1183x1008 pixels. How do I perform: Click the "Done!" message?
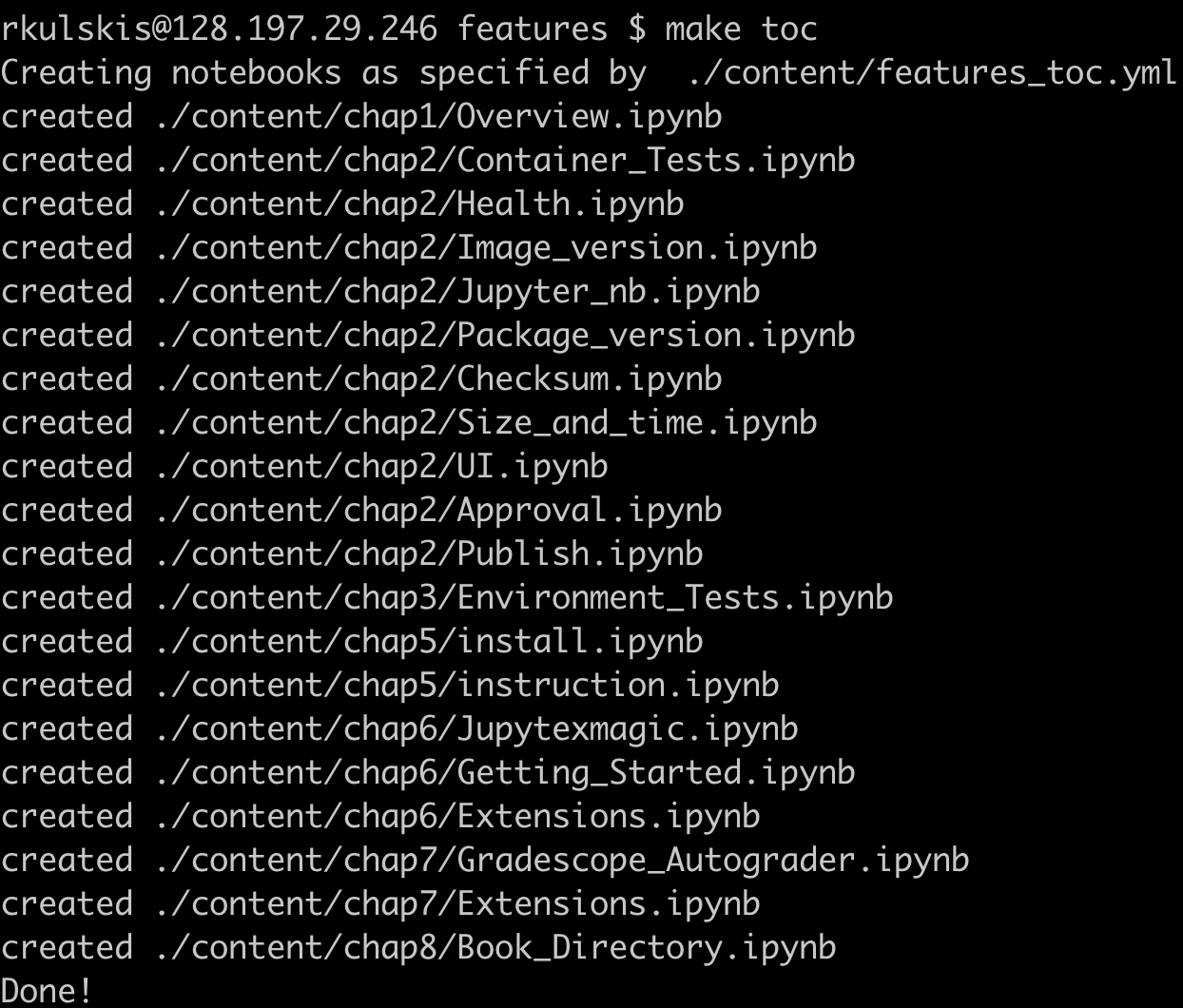click(48, 991)
